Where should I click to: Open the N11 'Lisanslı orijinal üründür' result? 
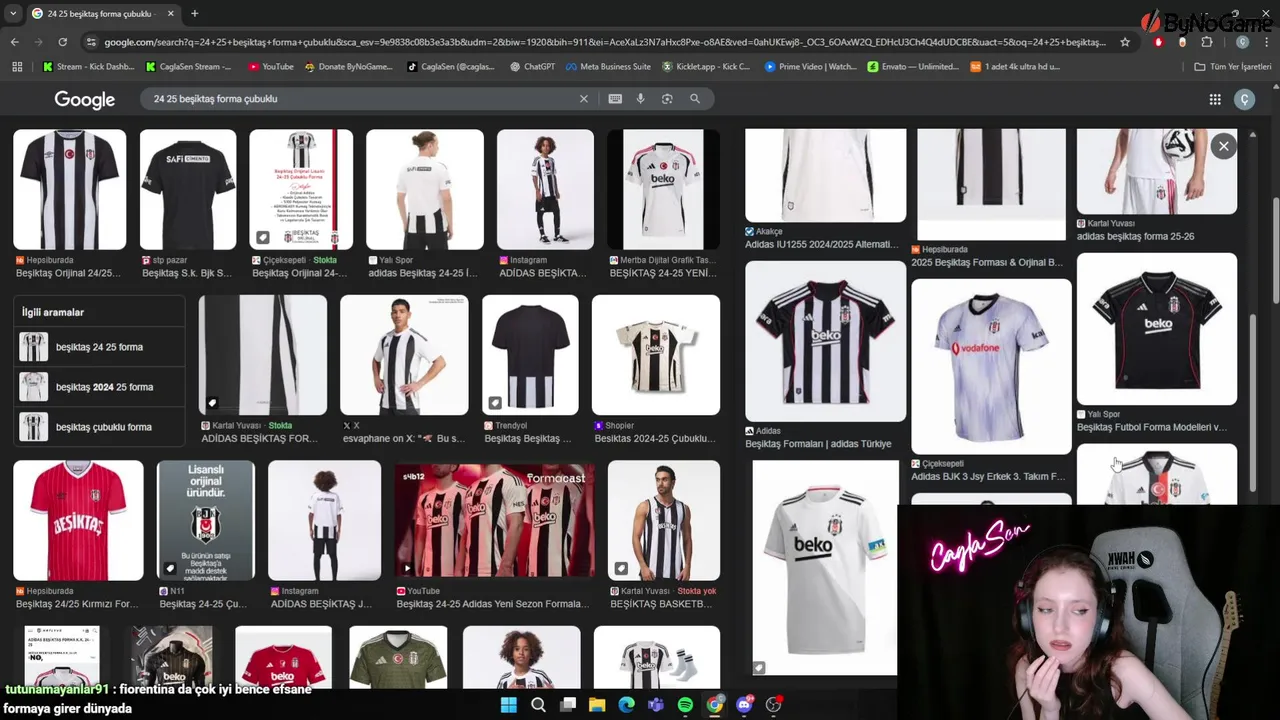[206, 520]
